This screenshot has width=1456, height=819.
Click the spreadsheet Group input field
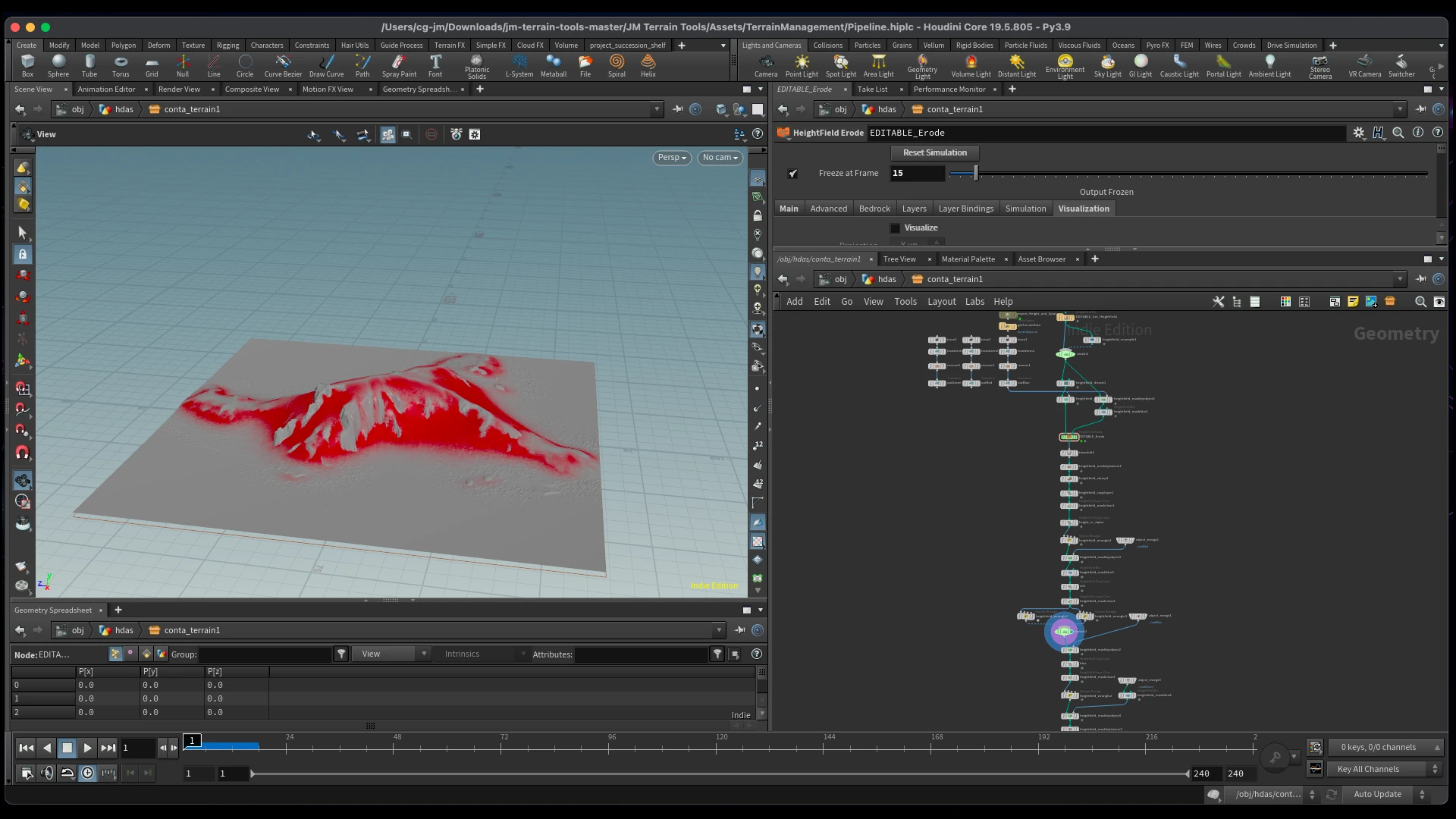point(265,654)
